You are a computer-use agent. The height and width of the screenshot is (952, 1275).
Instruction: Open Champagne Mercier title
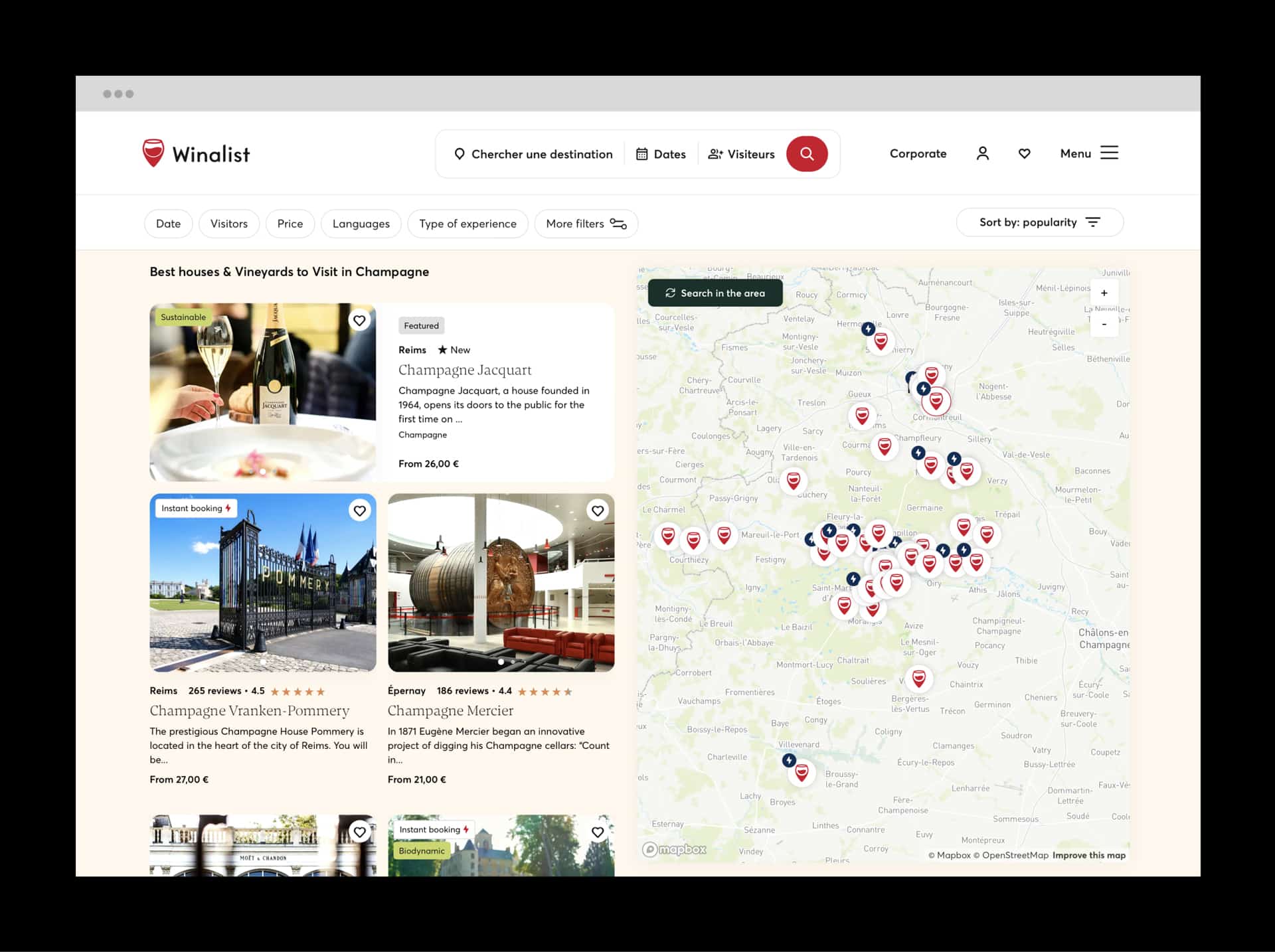(450, 710)
